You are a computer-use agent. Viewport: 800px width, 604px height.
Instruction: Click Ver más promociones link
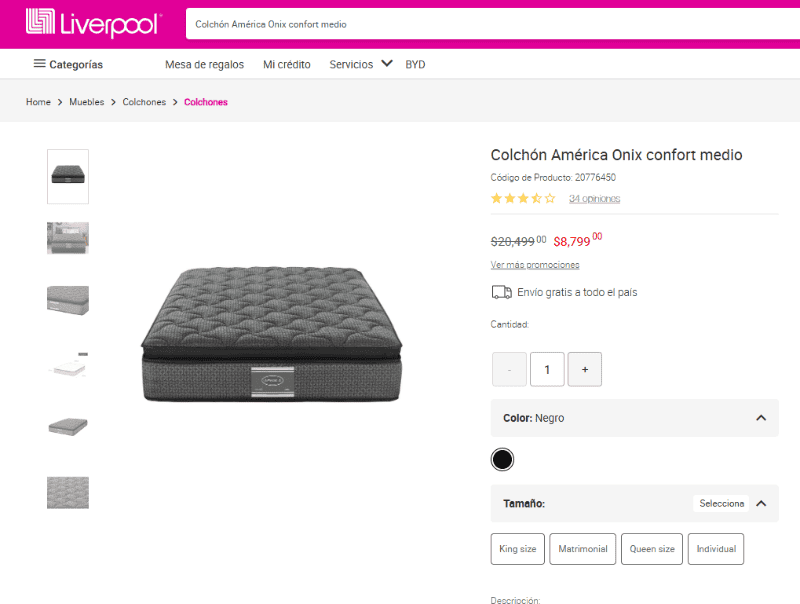coord(535,265)
